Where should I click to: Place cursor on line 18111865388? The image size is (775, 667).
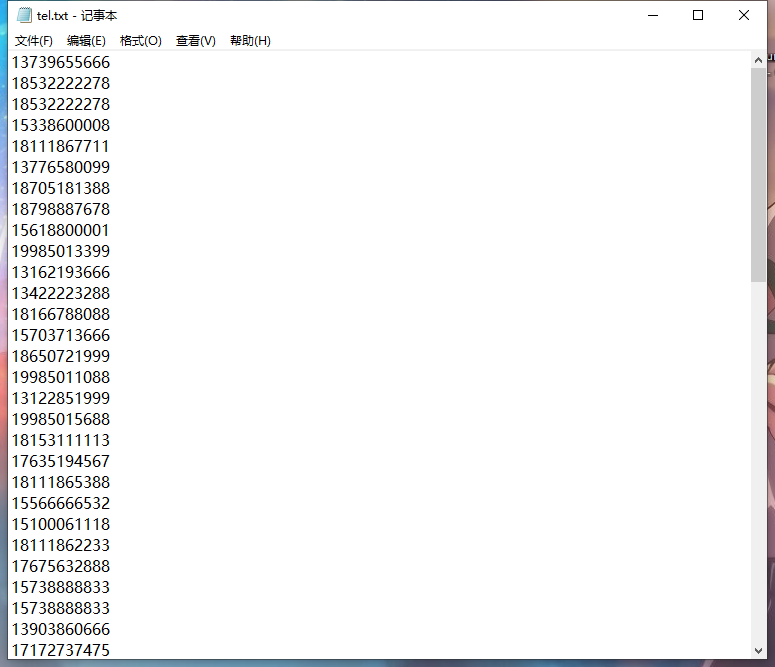61,483
